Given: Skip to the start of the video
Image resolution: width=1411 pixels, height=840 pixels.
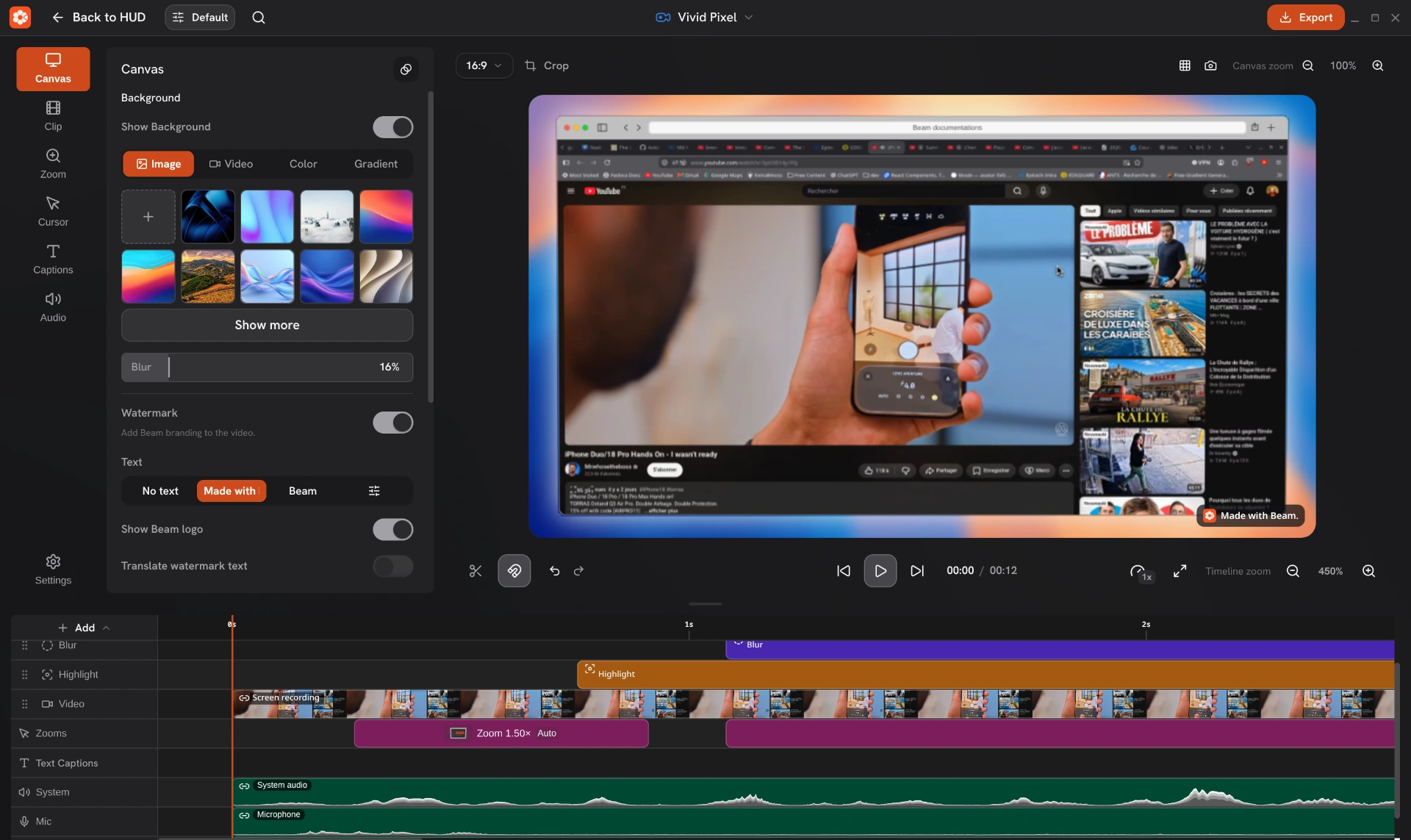Looking at the screenshot, I should click(844, 571).
